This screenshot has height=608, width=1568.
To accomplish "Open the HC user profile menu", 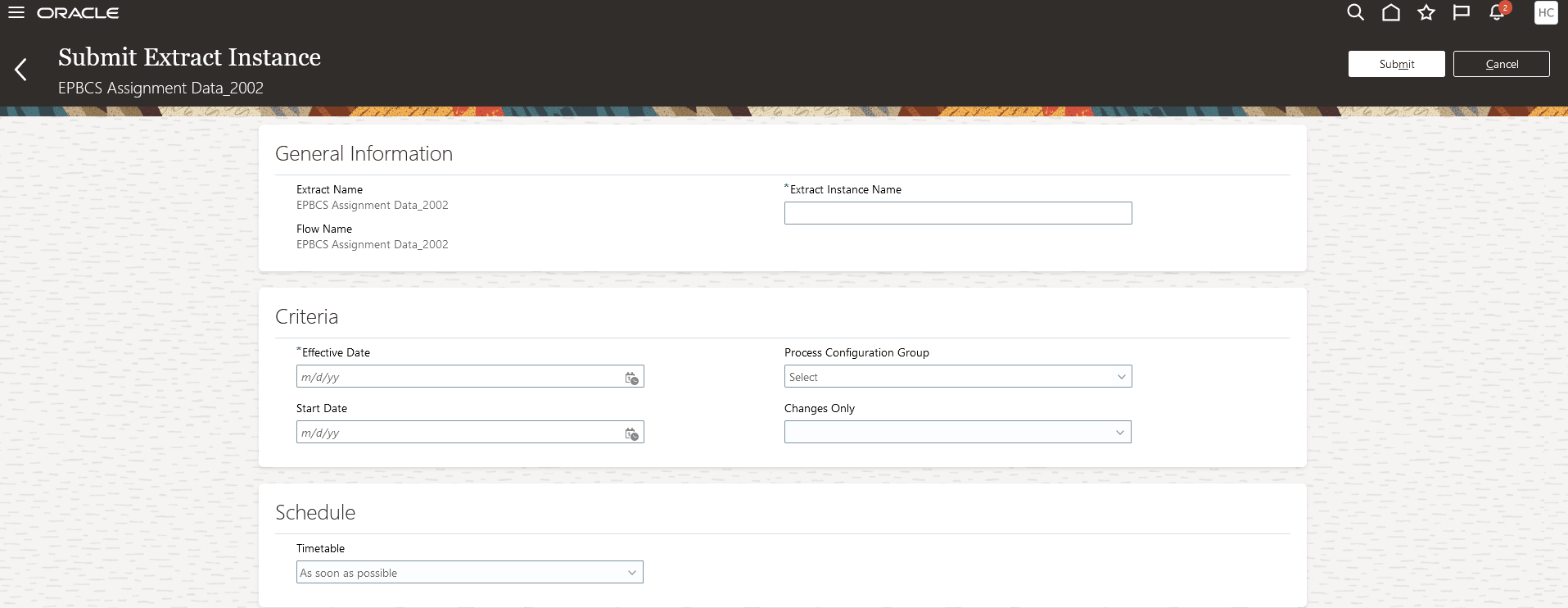I will pyautogui.click(x=1546, y=13).
